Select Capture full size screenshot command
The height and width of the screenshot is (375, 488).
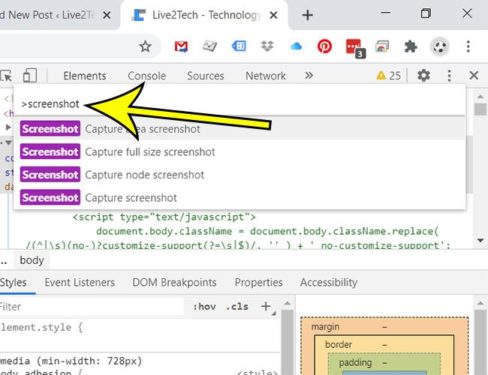point(239,152)
